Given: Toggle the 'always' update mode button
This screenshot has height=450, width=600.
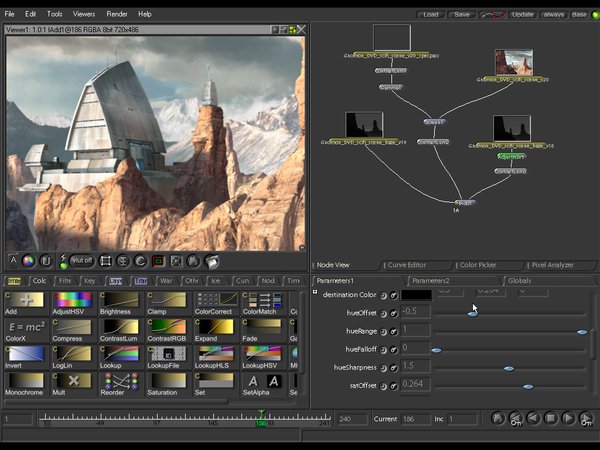Looking at the screenshot, I should pyautogui.click(x=553, y=14).
